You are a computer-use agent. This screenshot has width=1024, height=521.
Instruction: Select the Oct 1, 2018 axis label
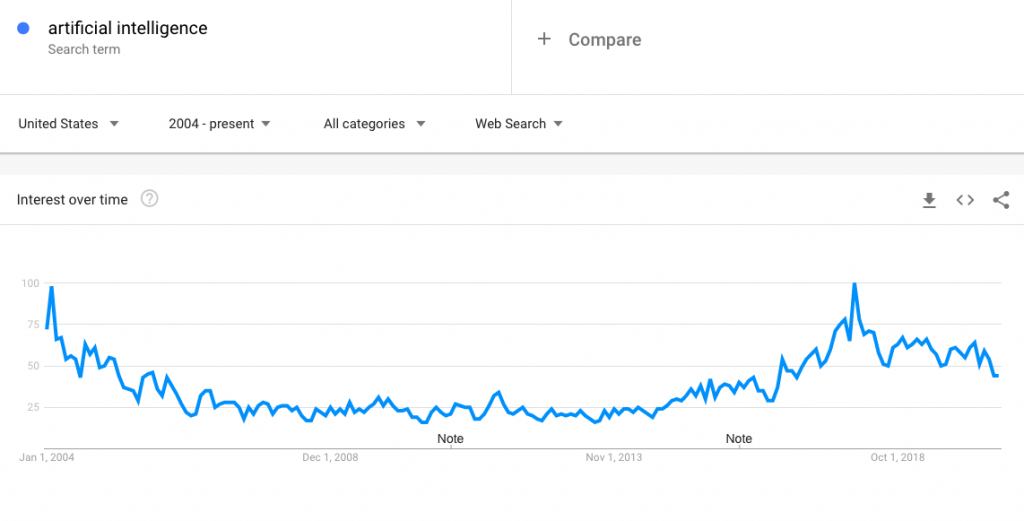897,458
